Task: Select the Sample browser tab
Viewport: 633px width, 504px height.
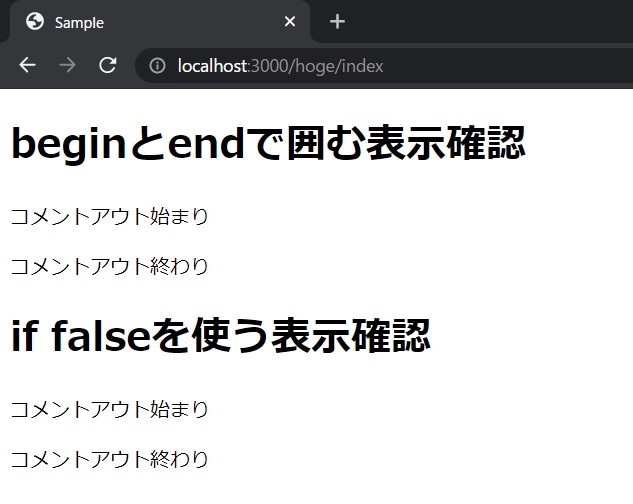Action: coord(160,21)
